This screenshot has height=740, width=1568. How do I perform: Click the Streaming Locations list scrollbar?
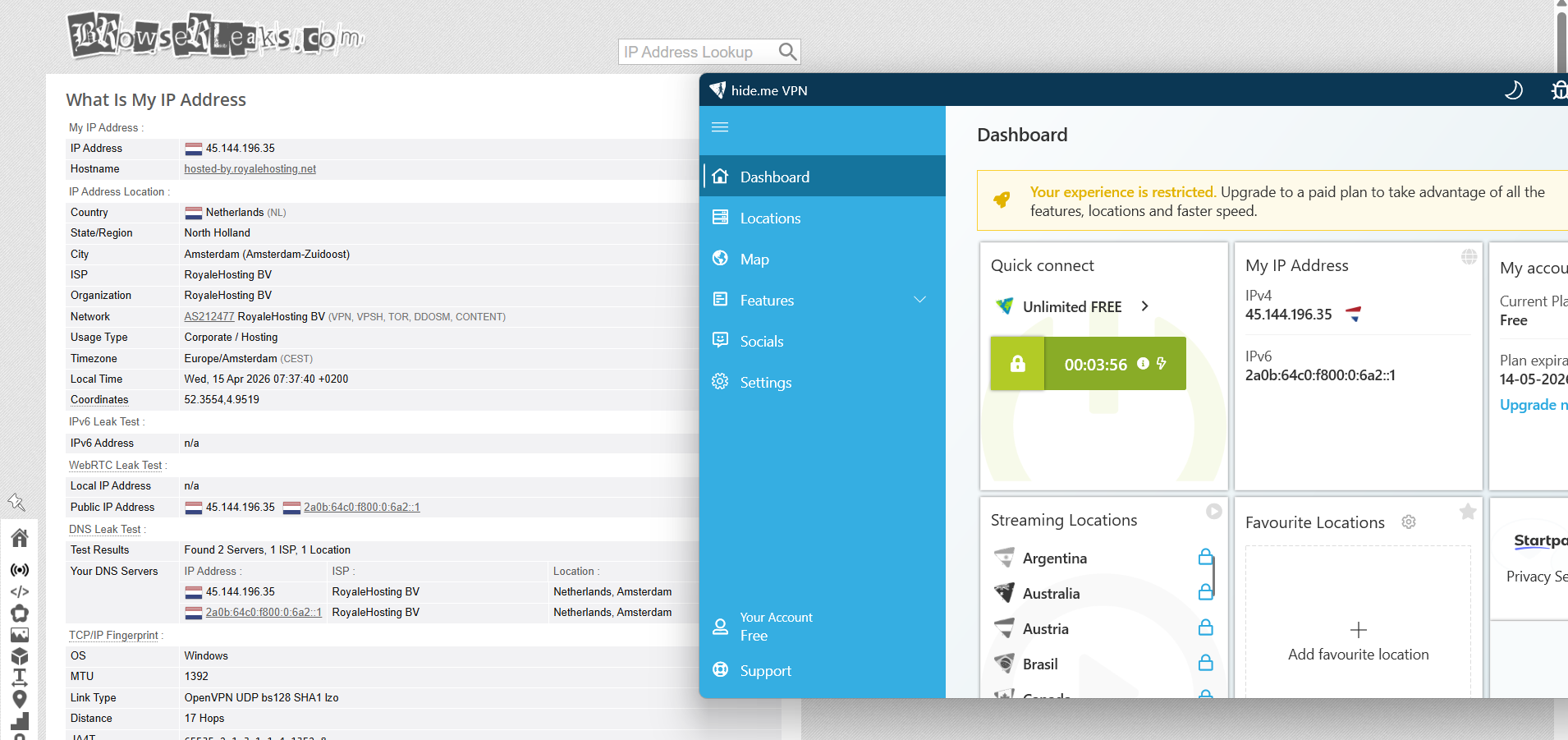(1213, 575)
